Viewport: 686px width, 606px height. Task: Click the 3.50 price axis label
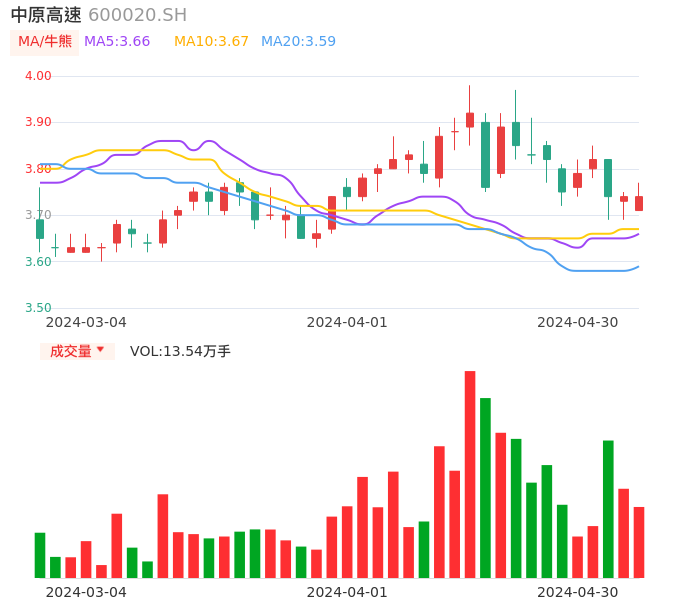[x=38, y=308]
